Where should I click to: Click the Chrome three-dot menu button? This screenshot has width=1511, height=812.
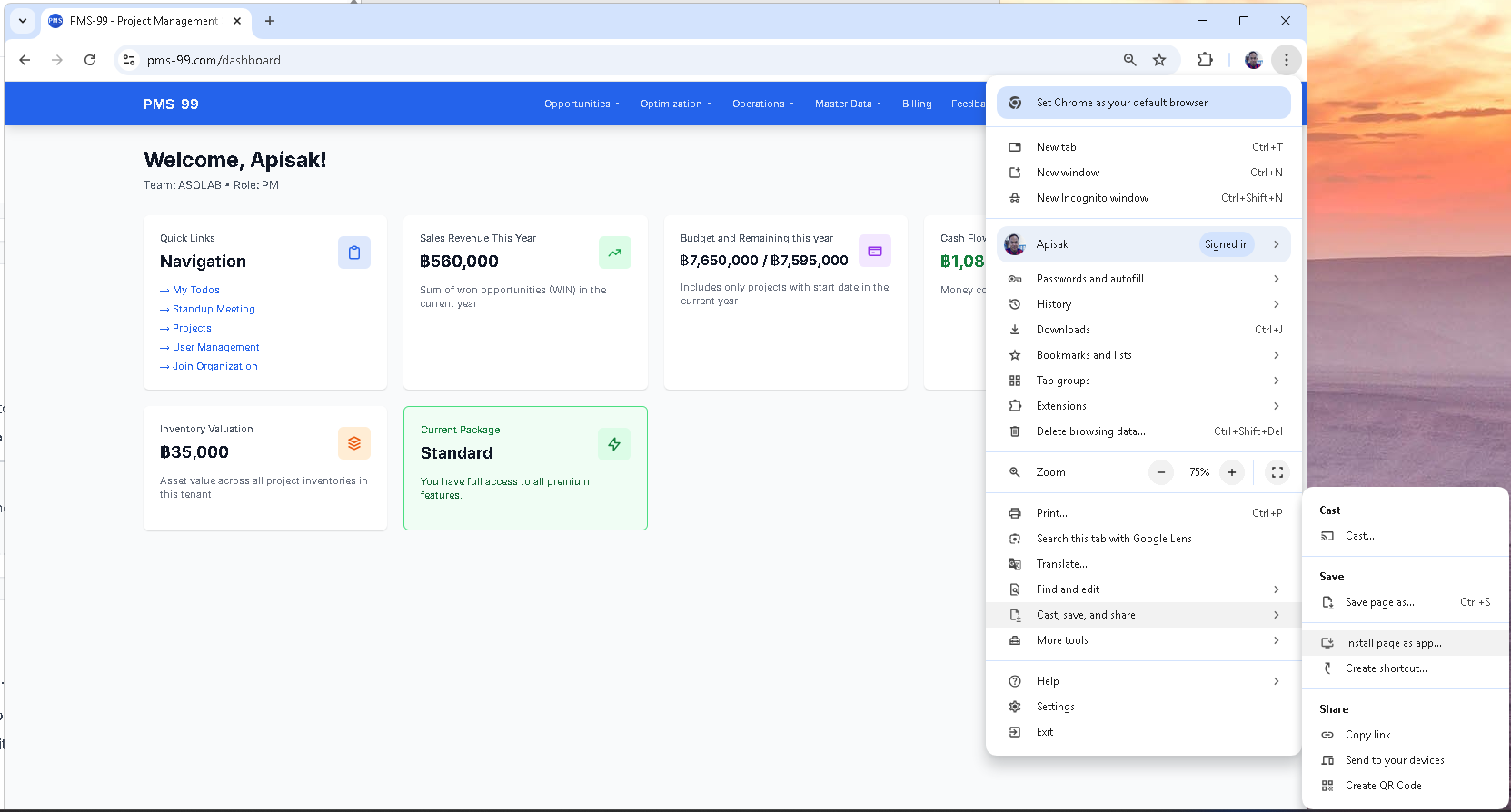[x=1286, y=60]
